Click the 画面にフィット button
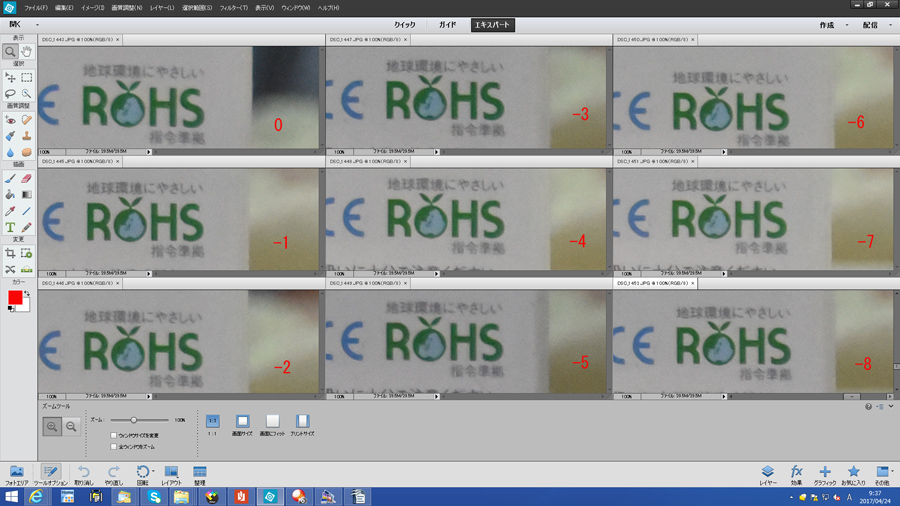Screen dimensions: 900x506 tap(272, 422)
